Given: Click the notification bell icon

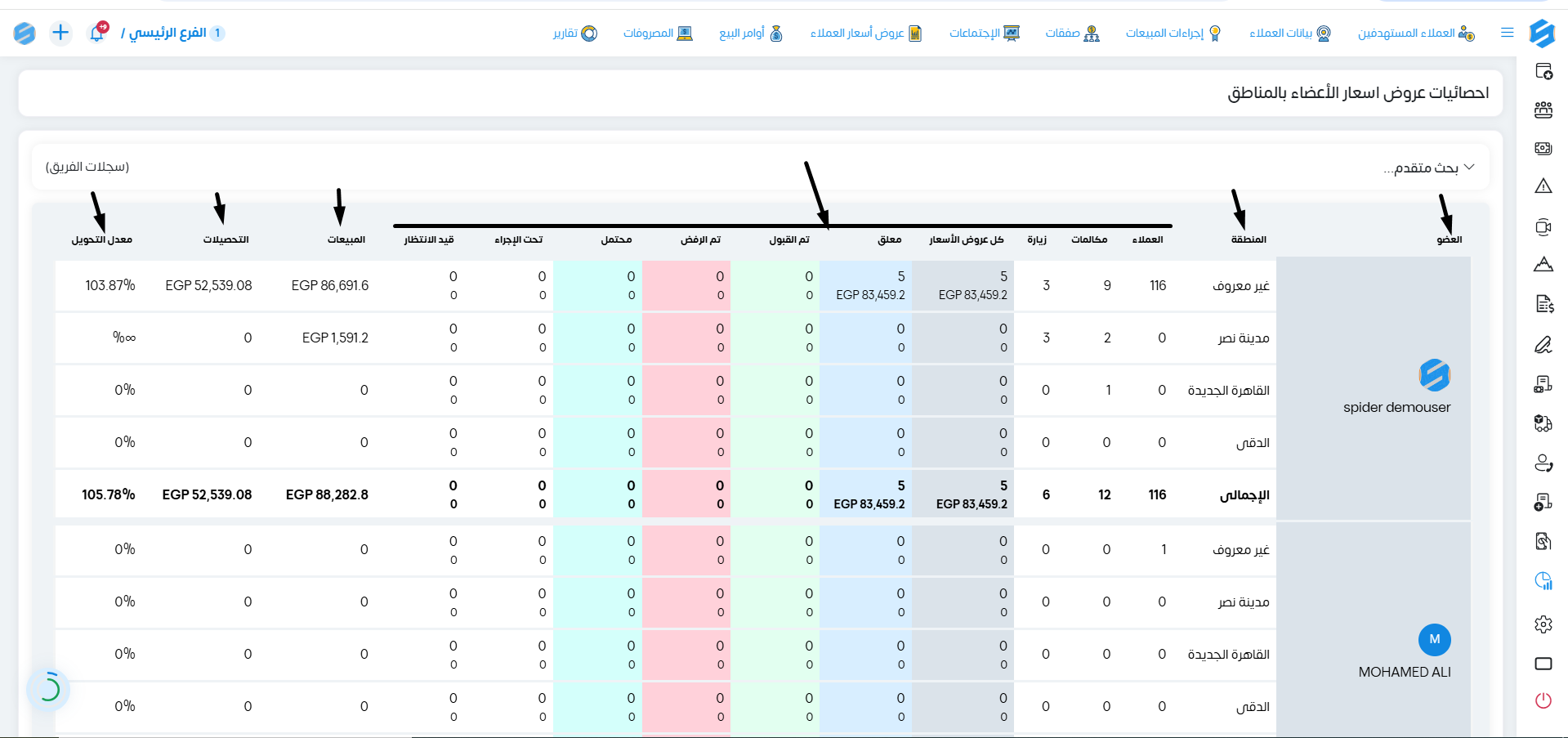Looking at the screenshot, I should [x=97, y=33].
